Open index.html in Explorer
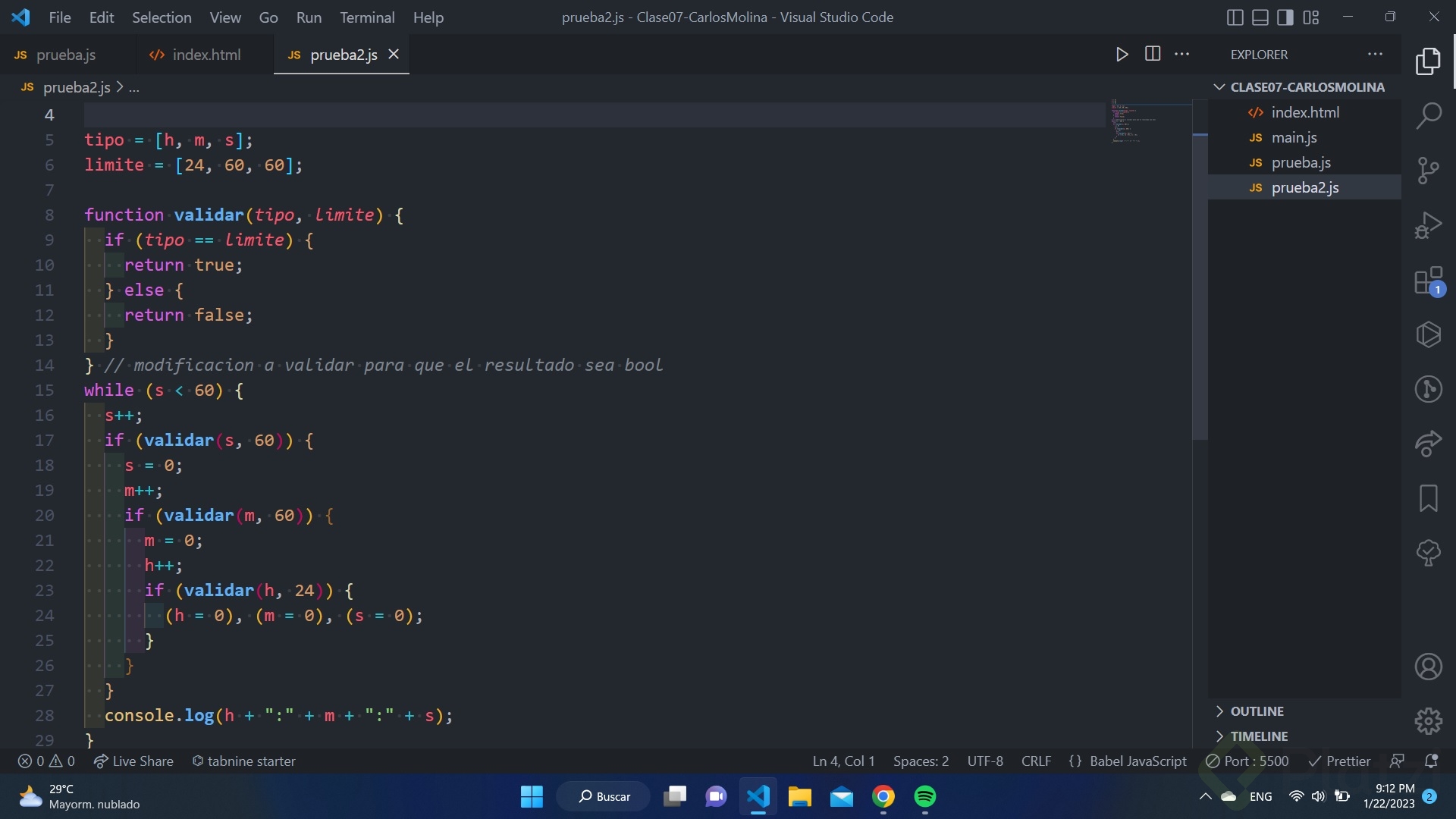This screenshot has height=819, width=1456. coord(1304,112)
